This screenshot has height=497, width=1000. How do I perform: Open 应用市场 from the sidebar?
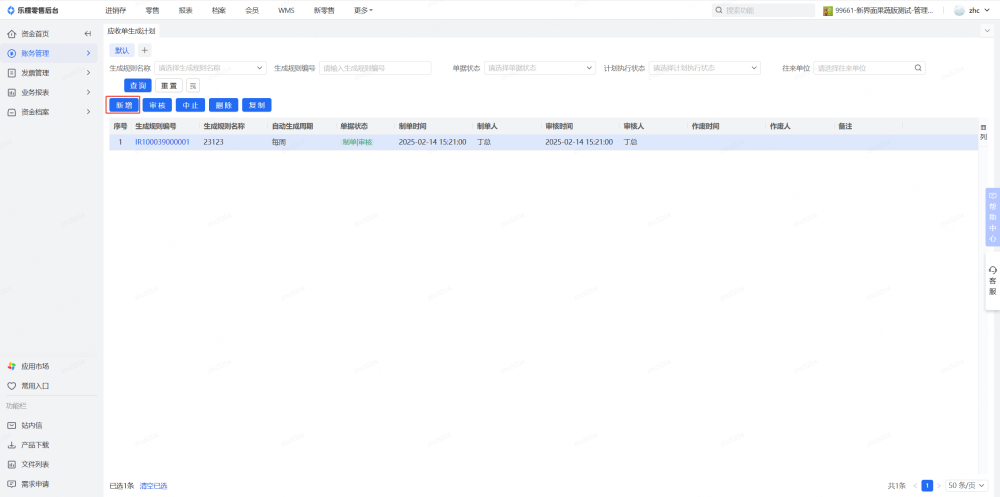pyautogui.click(x=35, y=366)
